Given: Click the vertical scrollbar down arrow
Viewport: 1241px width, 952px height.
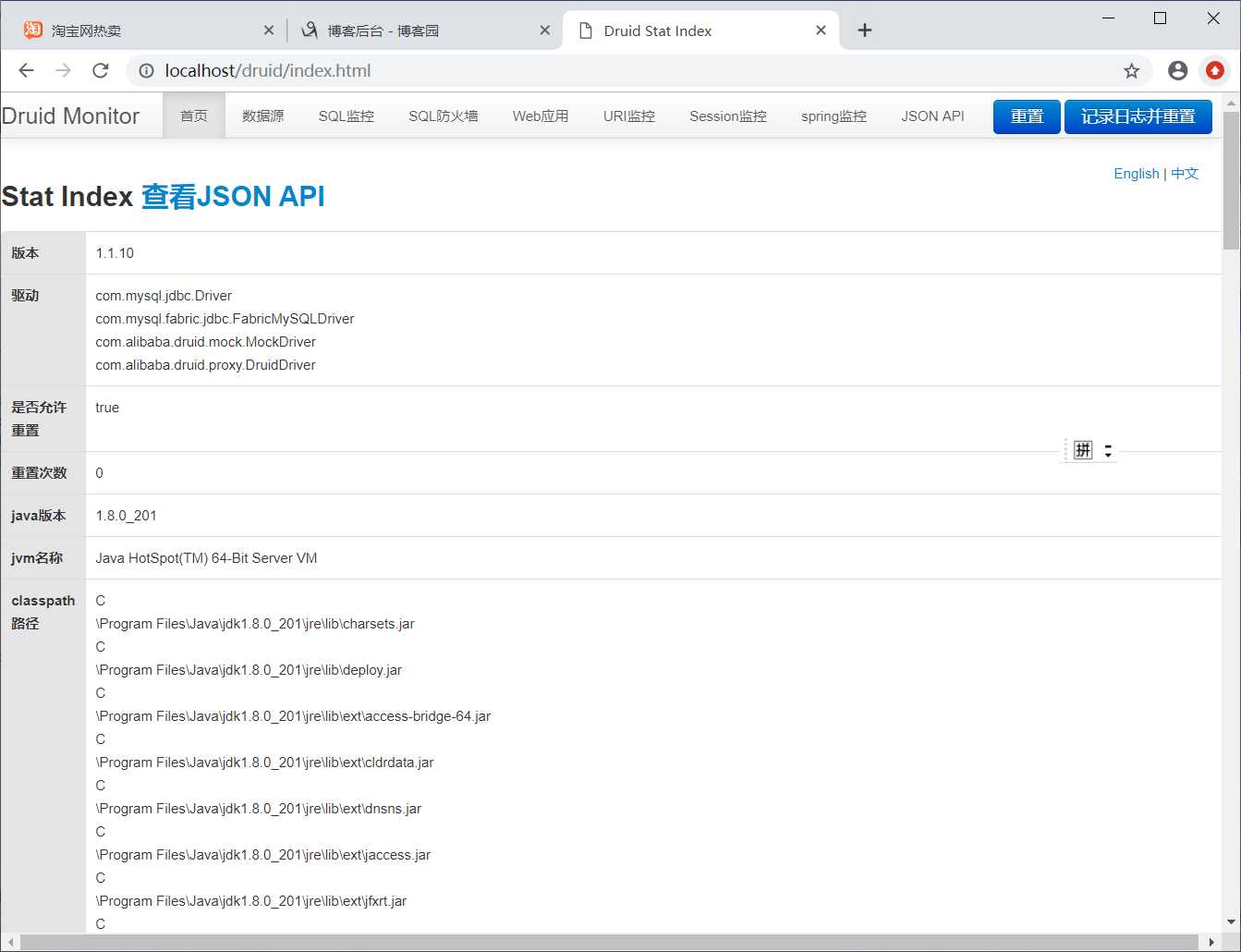Looking at the screenshot, I should click(x=1231, y=921).
